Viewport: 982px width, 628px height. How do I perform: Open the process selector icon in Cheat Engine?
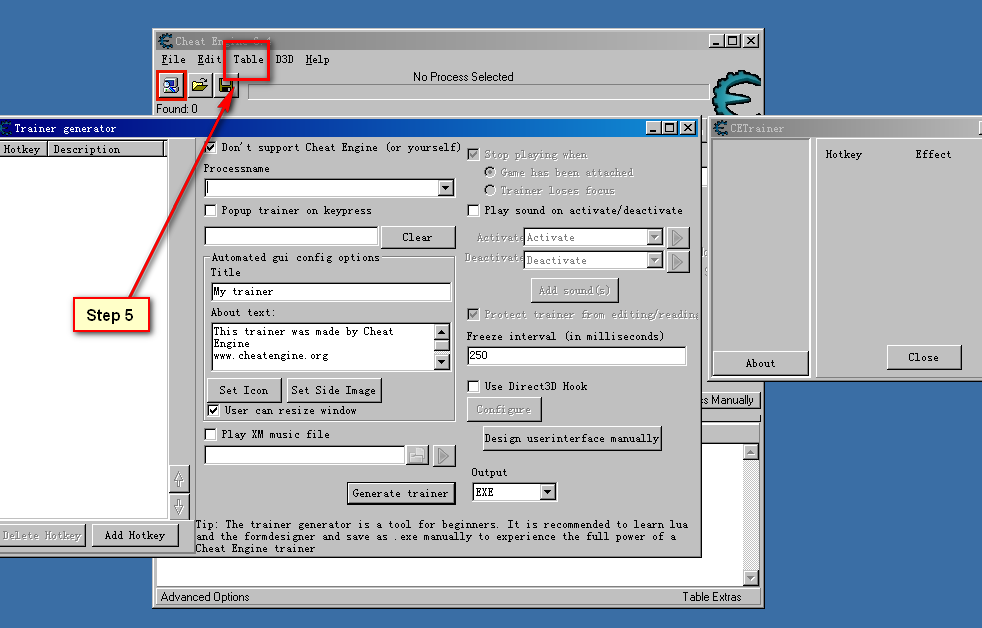[171, 85]
